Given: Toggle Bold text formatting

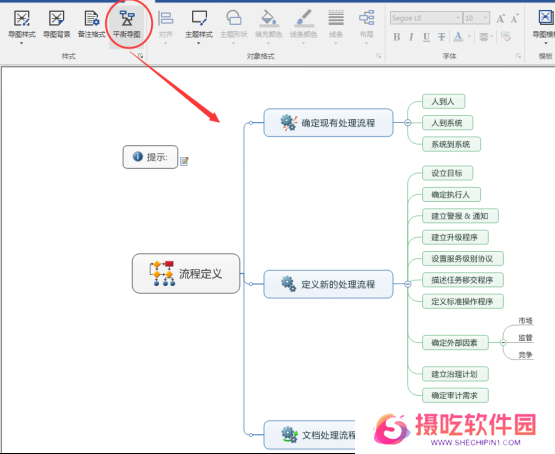Looking at the screenshot, I should 397,37.
